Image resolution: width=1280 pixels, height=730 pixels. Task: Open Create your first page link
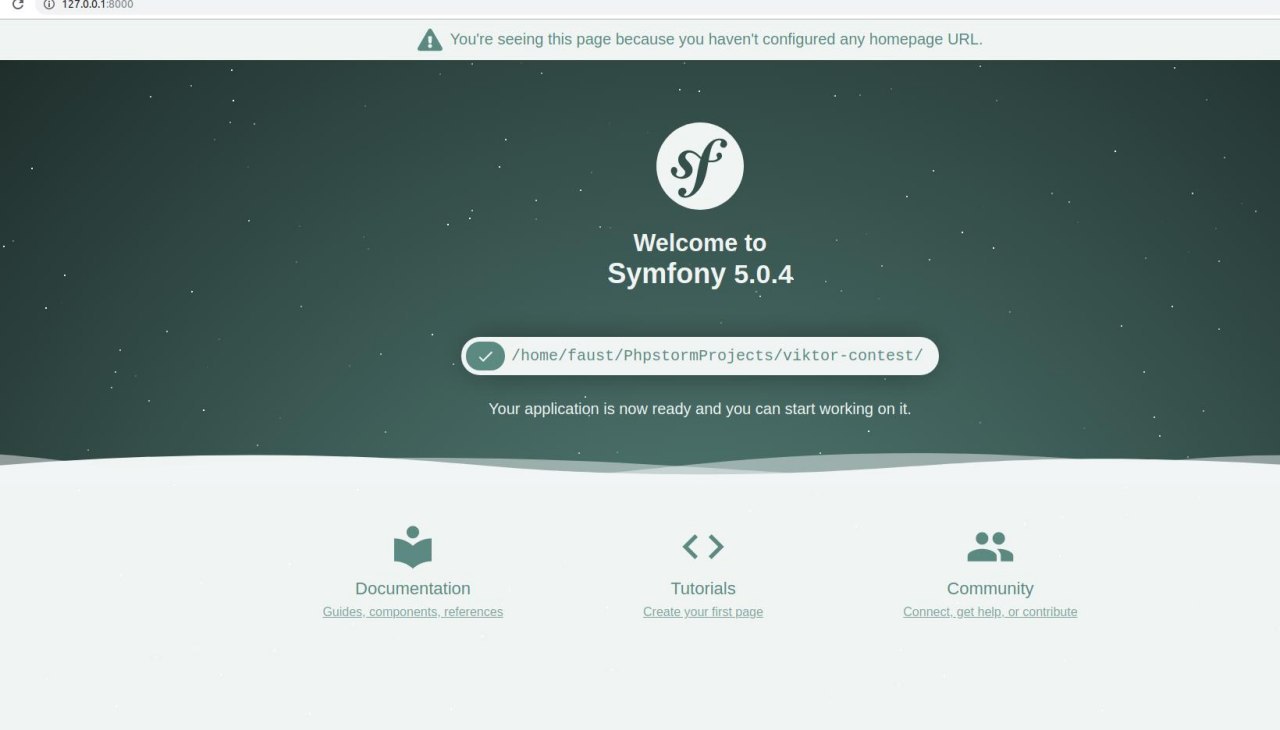pyautogui.click(x=703, y=612)
